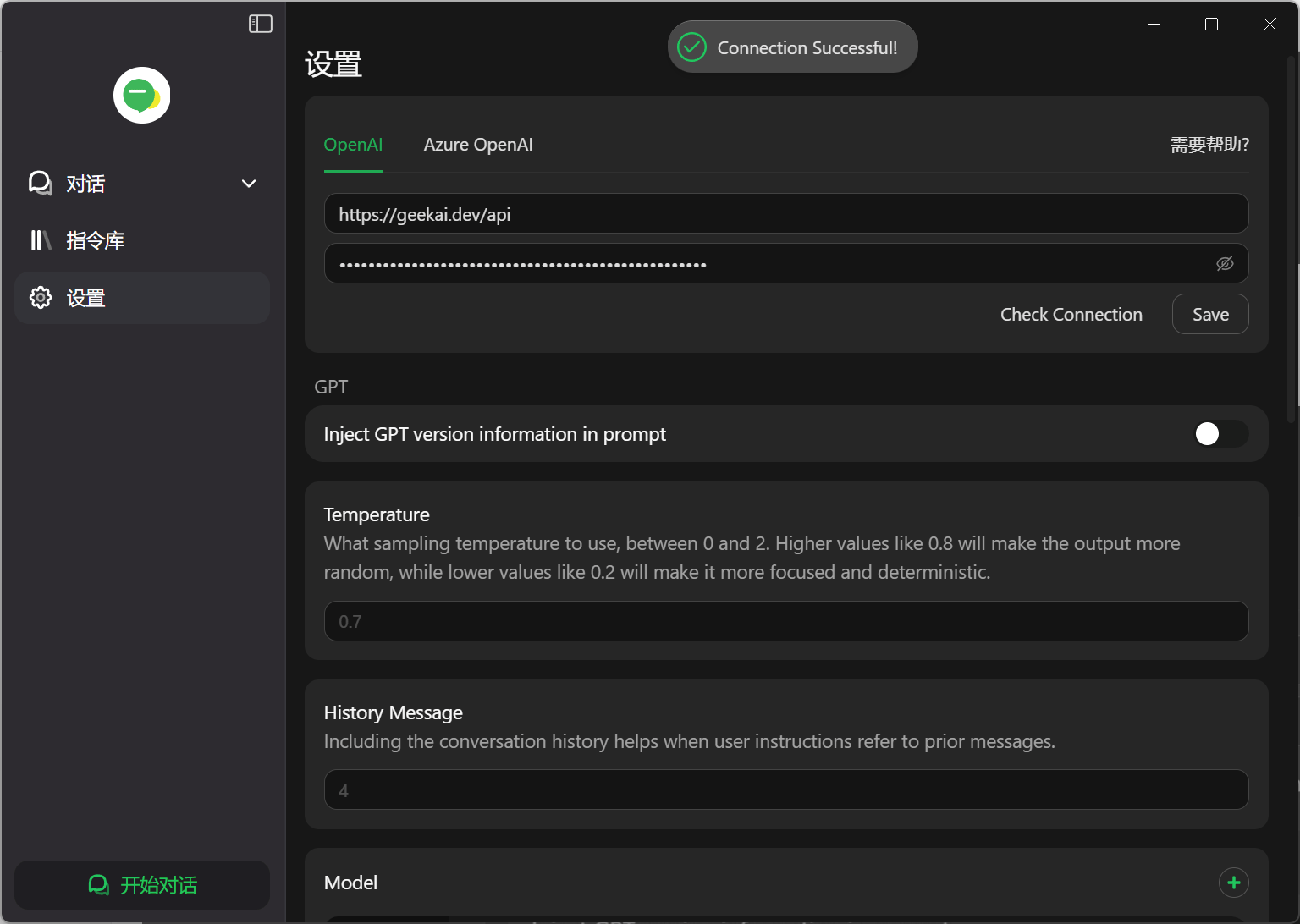Click Check Connection

[1071, 314]
